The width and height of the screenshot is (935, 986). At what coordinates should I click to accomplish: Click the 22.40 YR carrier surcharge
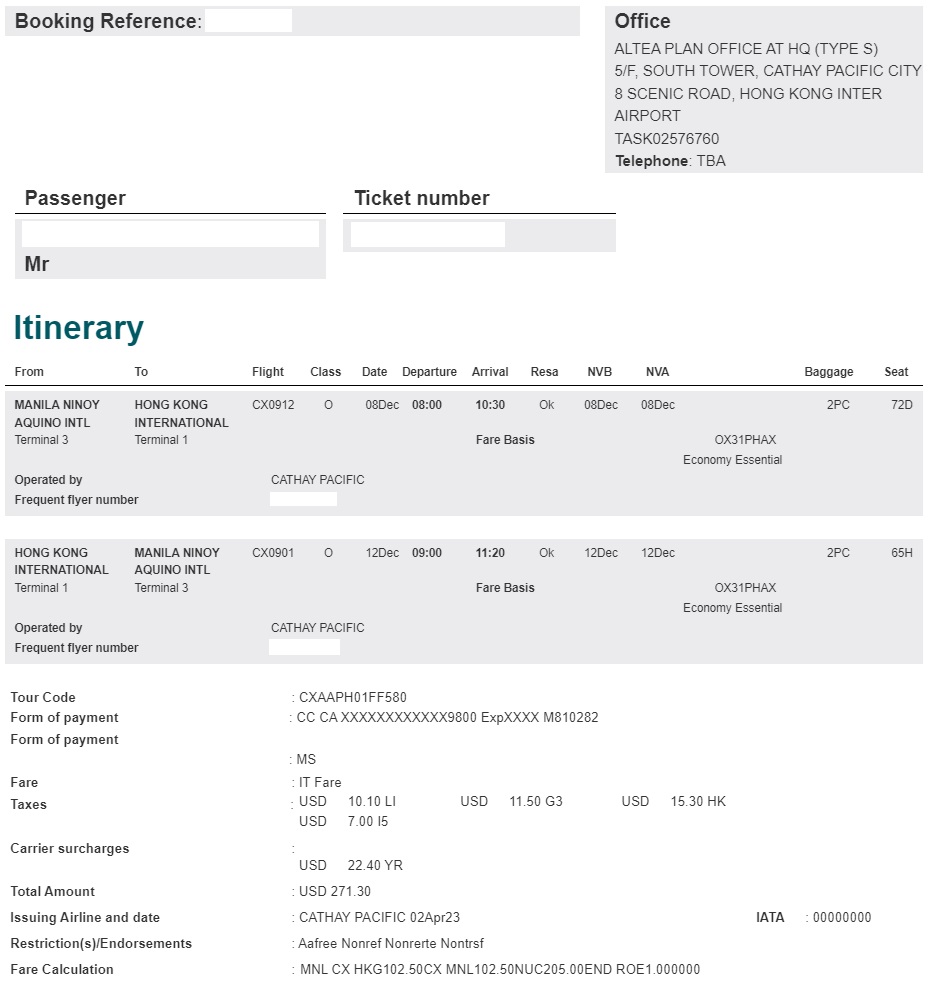pyautogui.click(x=375, y=865)
